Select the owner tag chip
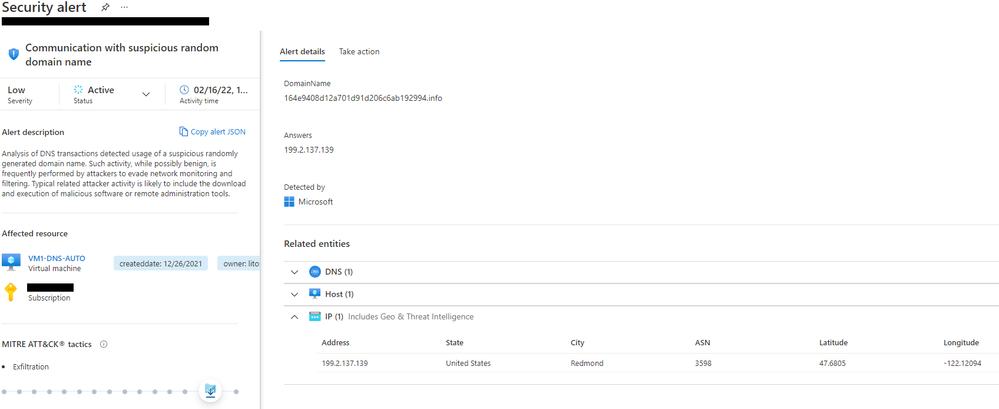999x409 pixels. [238, 263]
